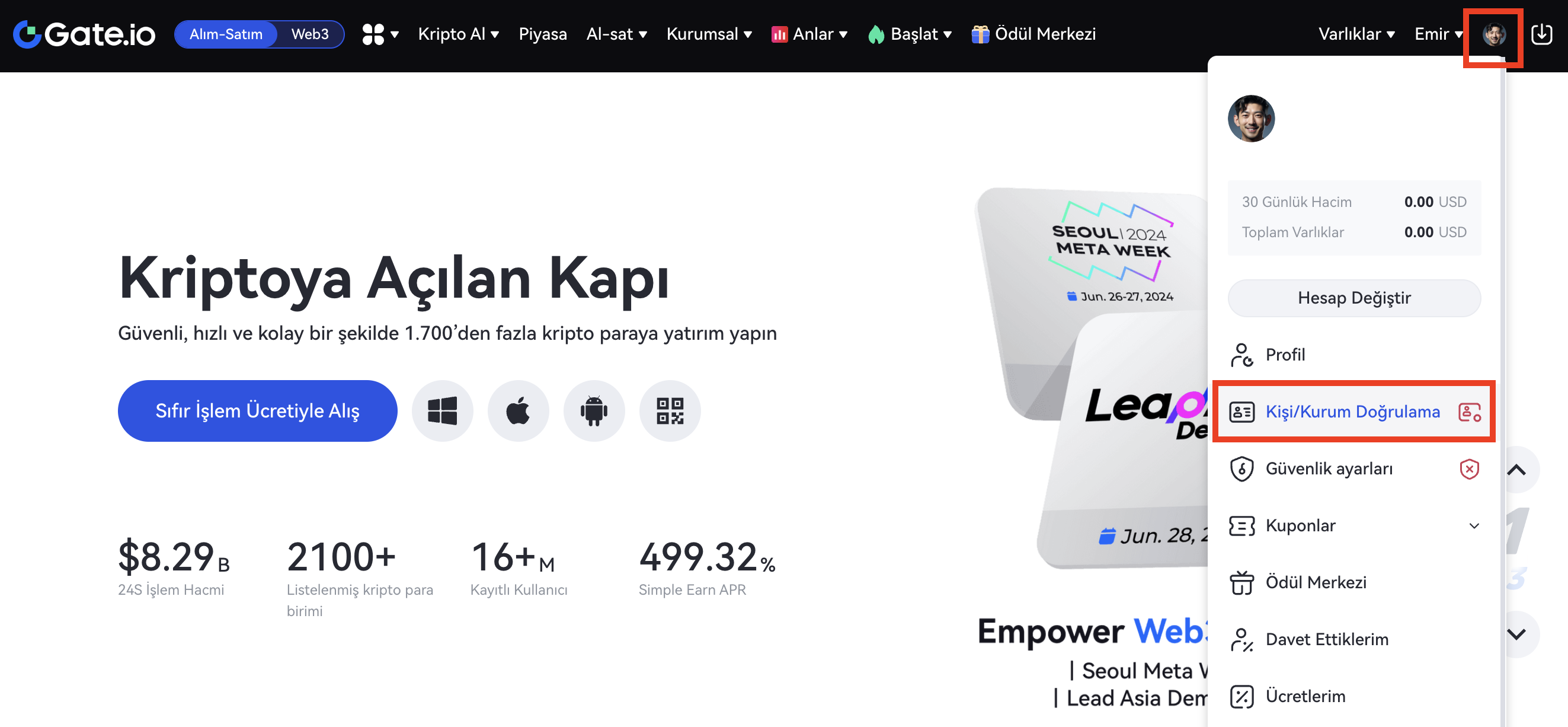
Task: Click the user avatar in top bar
Action: point(1494,34)
